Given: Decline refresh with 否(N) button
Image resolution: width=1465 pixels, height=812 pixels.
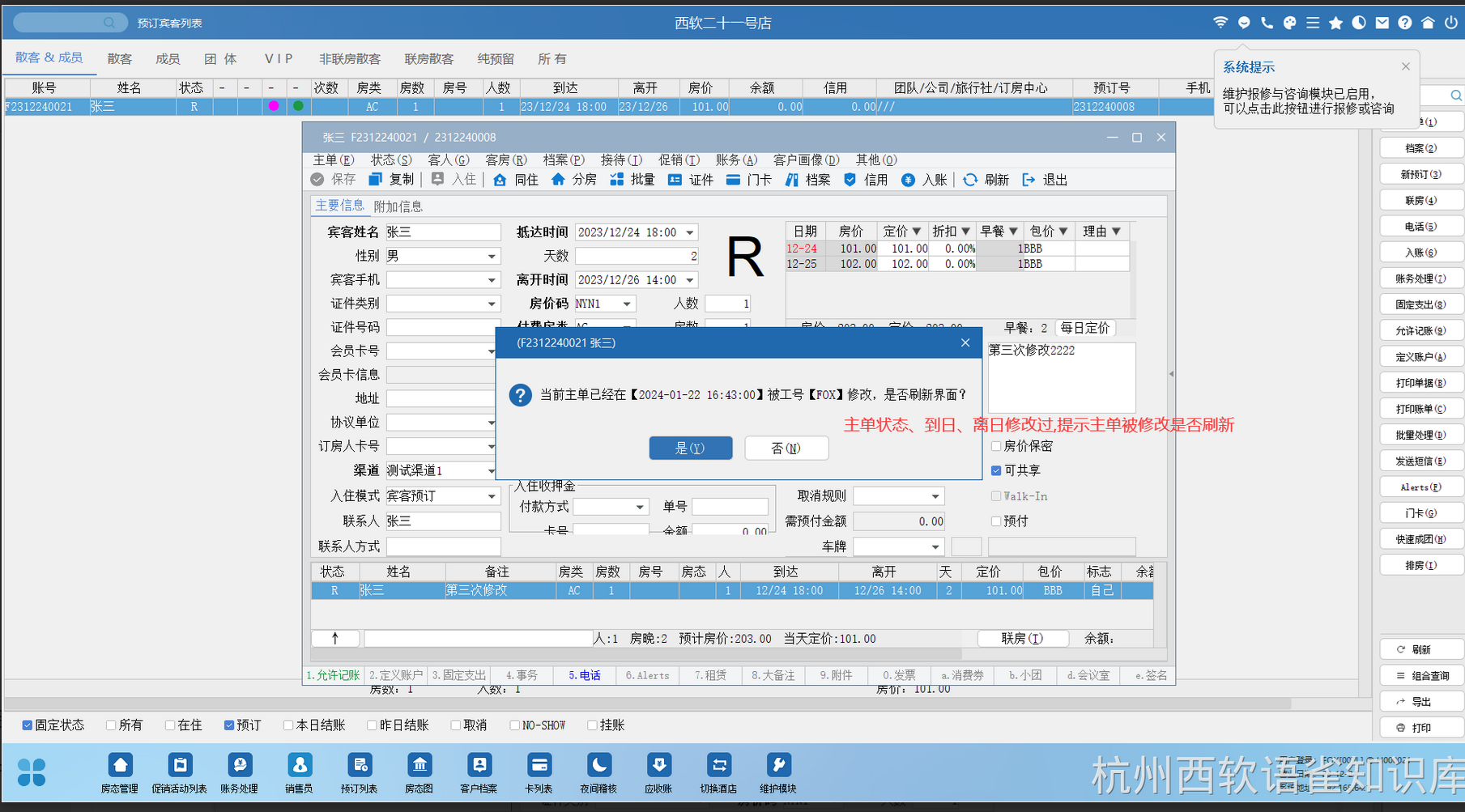Looking at the screenshot, I should (x=786, y=448).
